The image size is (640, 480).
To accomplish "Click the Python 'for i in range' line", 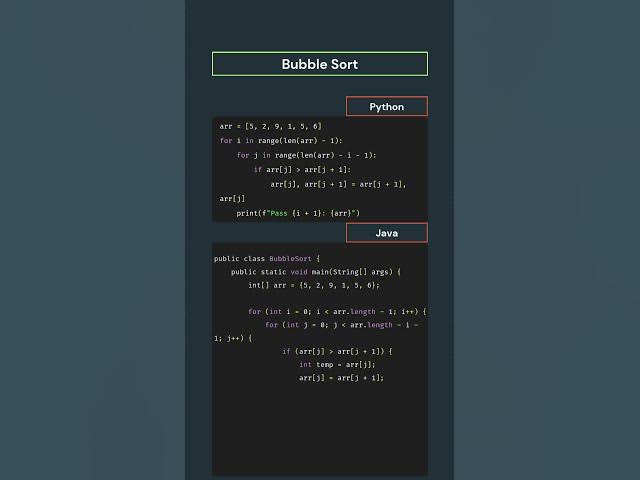I will pyautogui.click(x=281, y=140).
